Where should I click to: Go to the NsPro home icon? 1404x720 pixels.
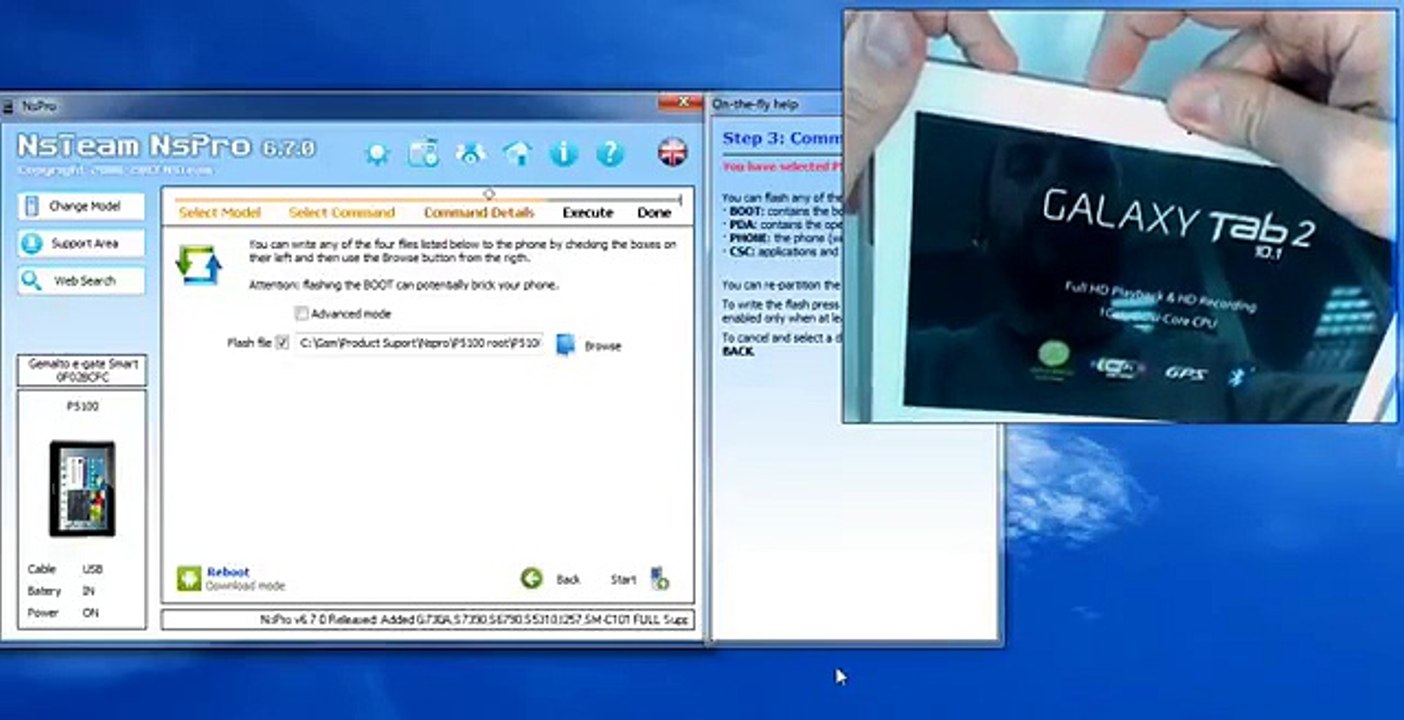click(517, 153)
